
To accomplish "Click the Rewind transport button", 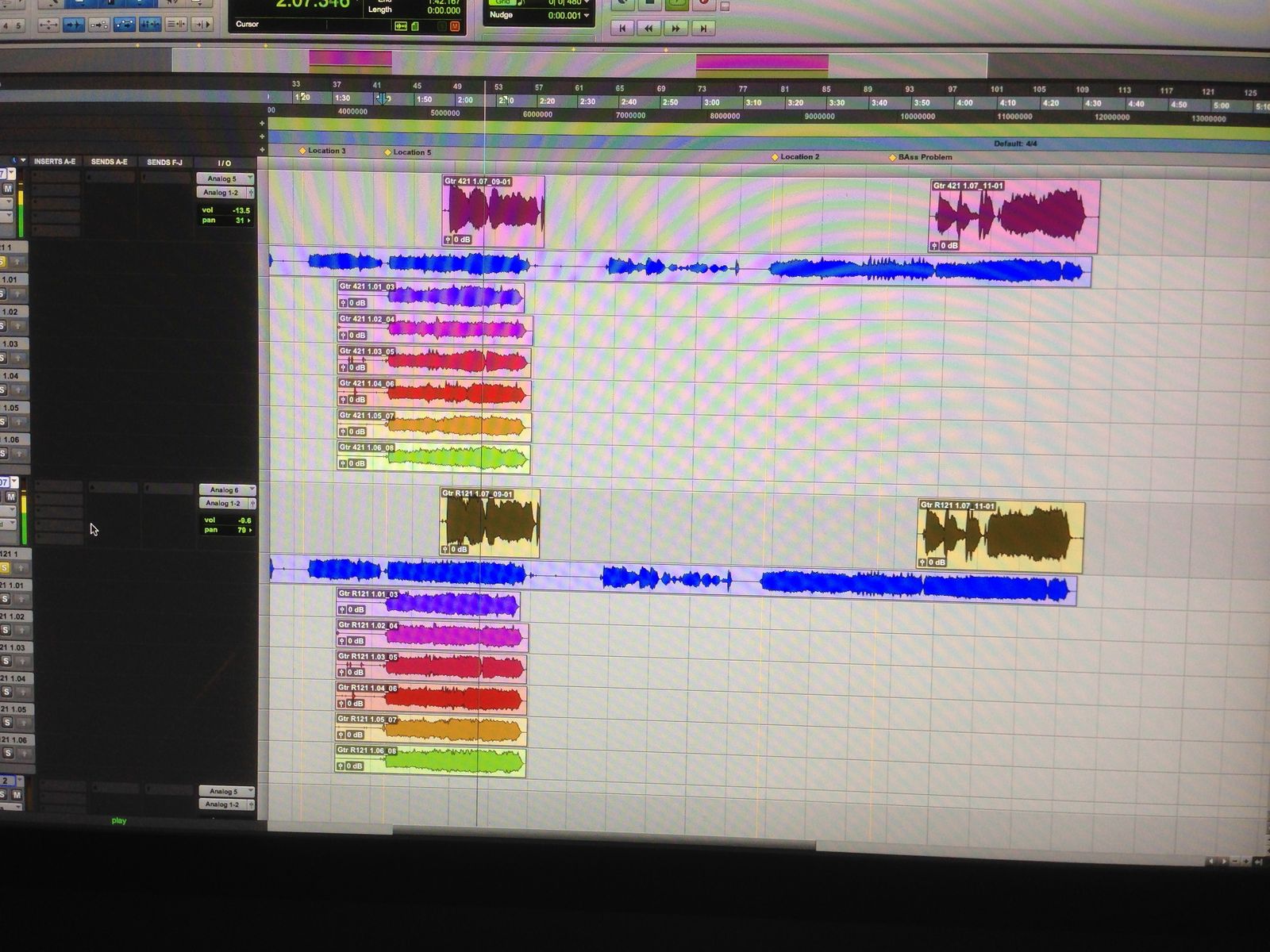I will (648, 29).
